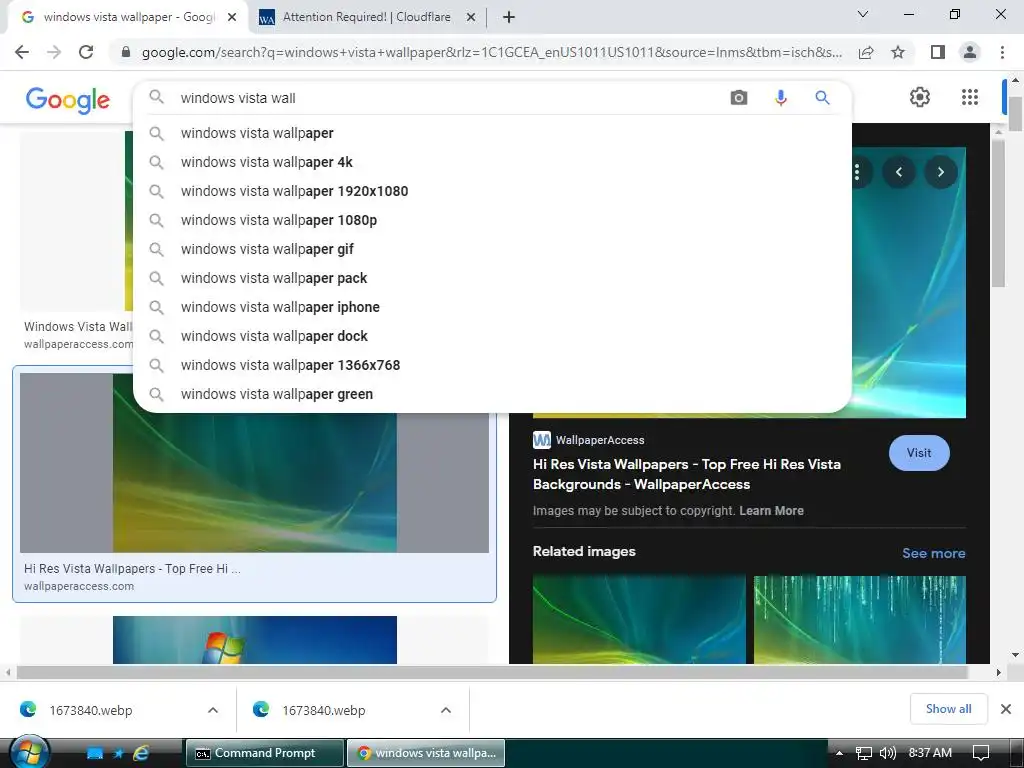The image size is (1024, 768).
Task: See more related images
Action: 933,553
